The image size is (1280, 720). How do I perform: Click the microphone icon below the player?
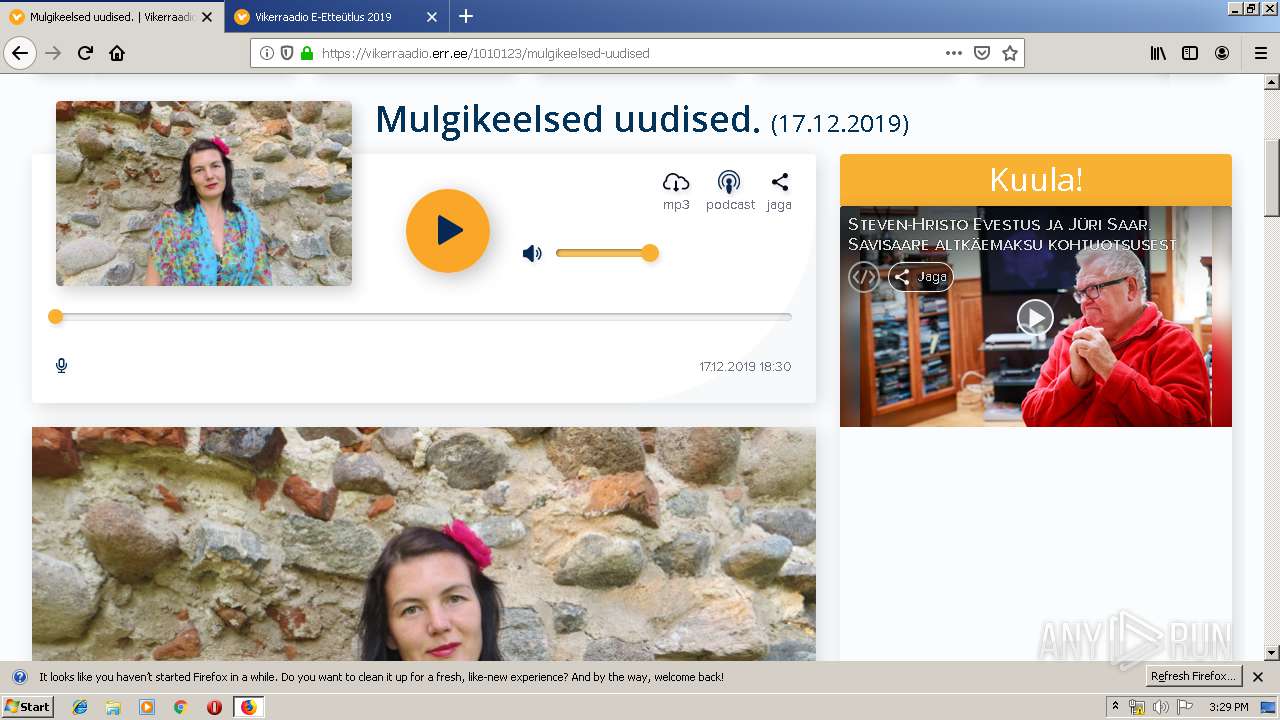(61, 366)
